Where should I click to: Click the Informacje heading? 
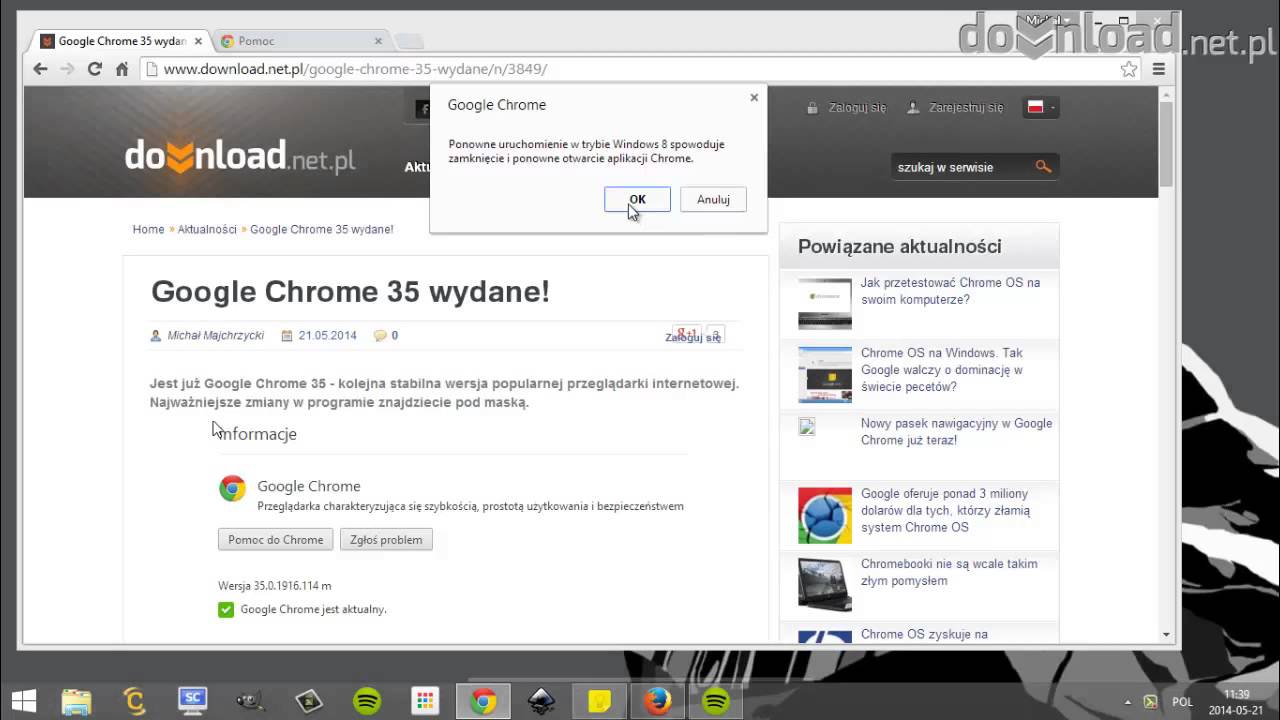[x=257, y=434]
